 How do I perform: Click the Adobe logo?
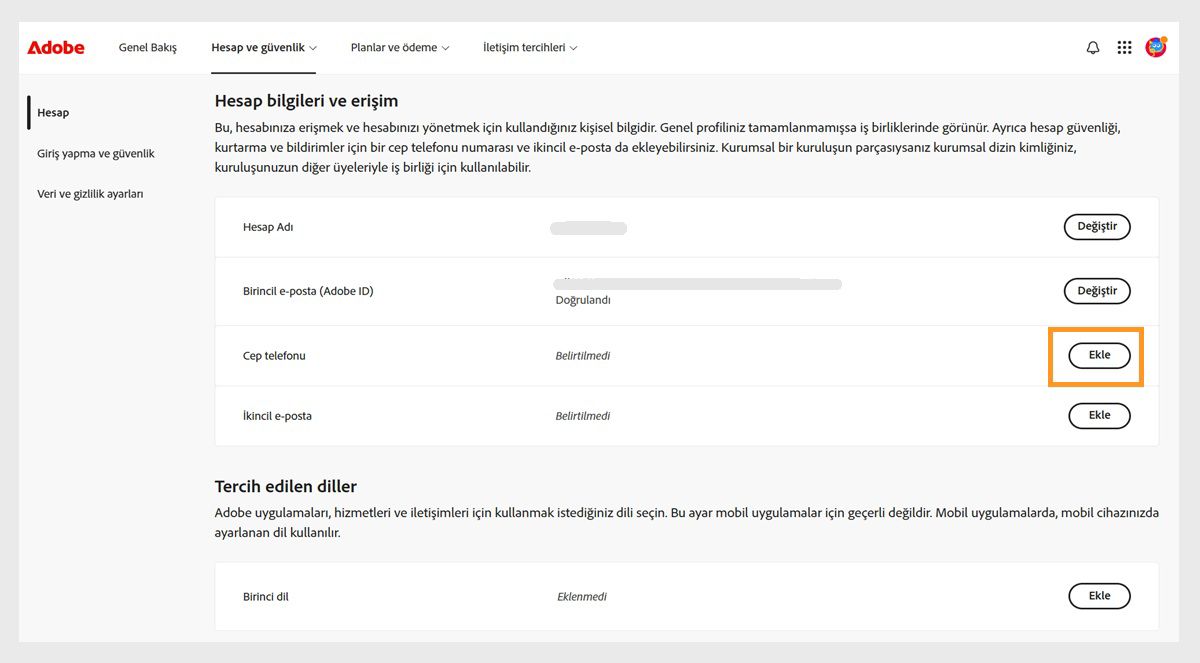55,46
